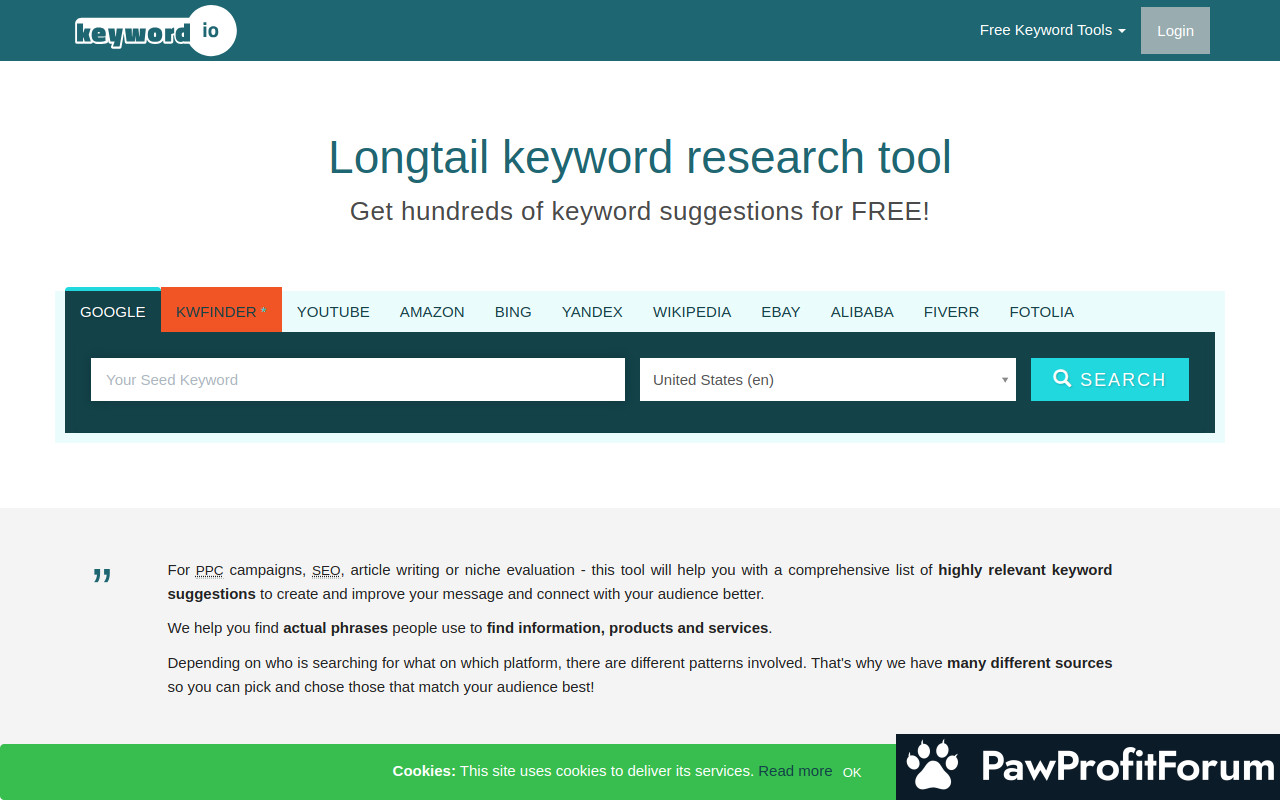Switch to the YANDEX tab
The image size is (1280, 800).
[x=592, y=311]
